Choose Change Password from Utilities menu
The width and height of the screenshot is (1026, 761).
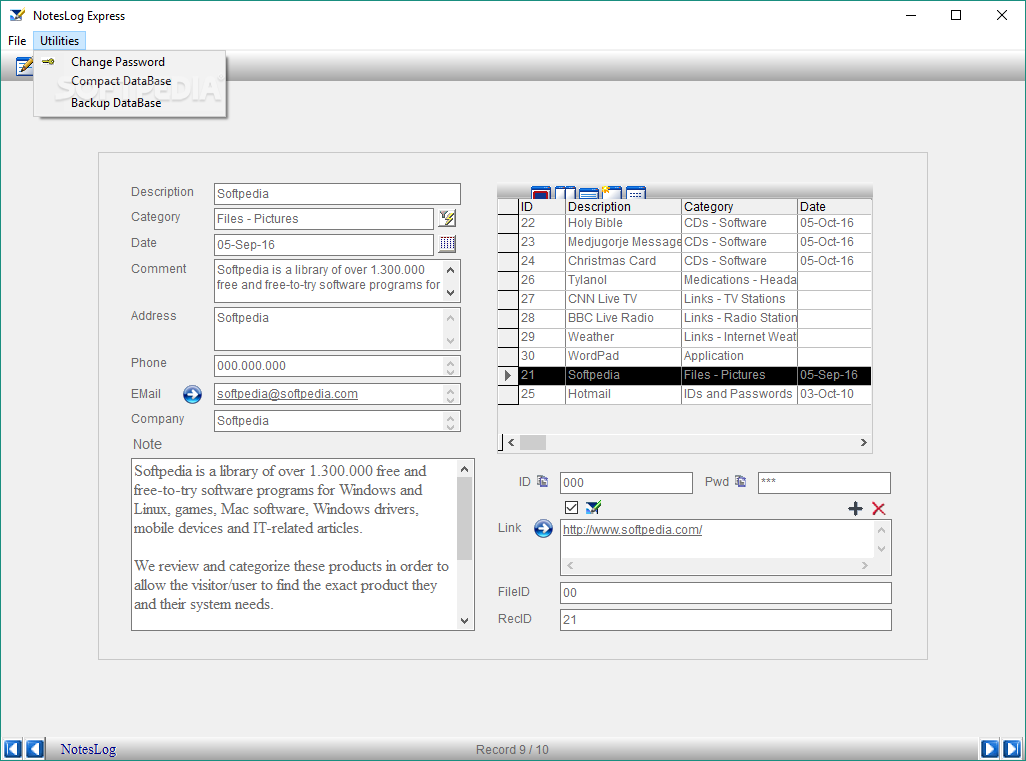click(118, 62)
